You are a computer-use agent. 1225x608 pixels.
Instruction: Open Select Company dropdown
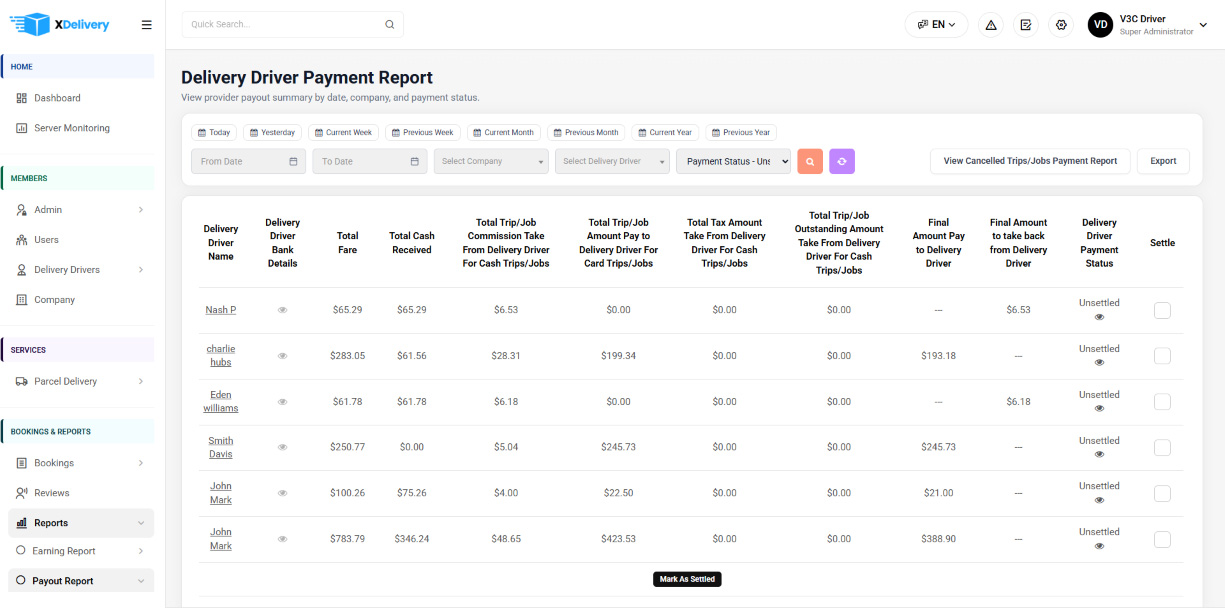[x=491, y=161]
